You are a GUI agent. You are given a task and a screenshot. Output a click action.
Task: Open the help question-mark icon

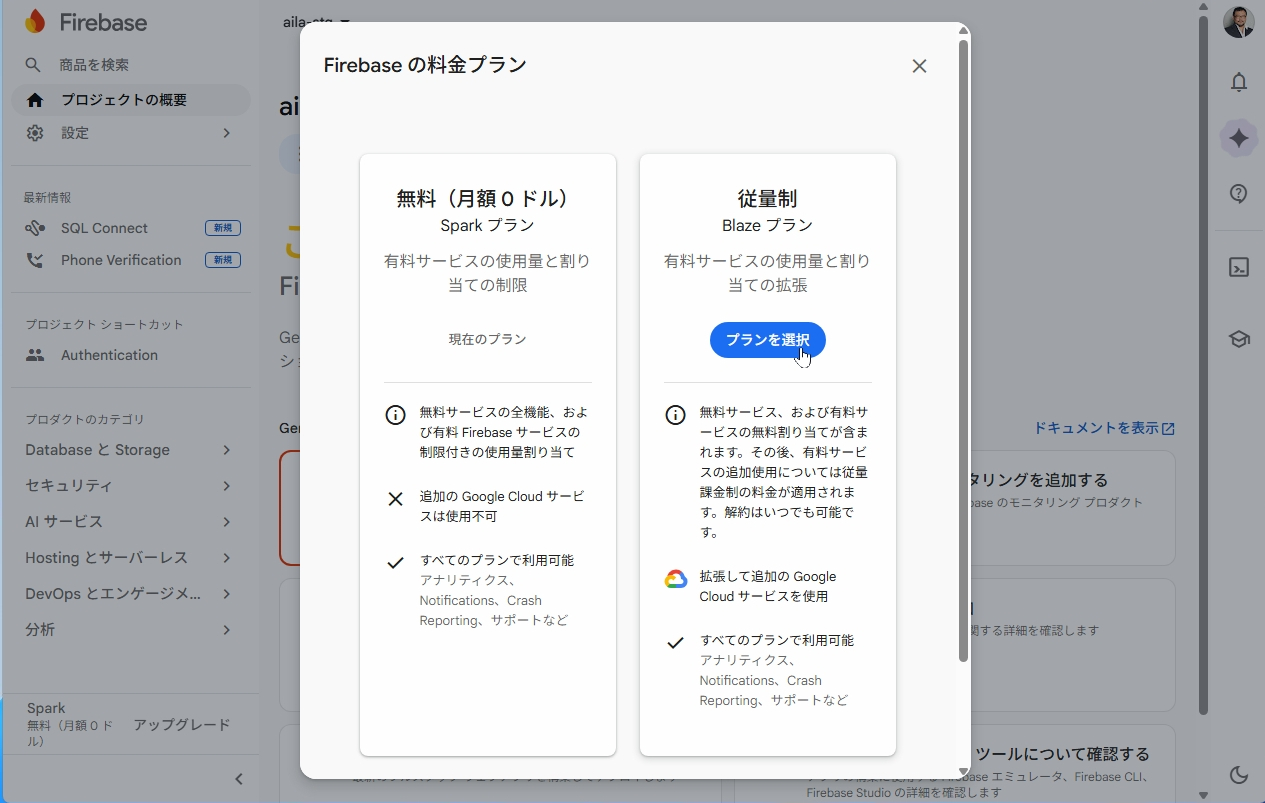tap(1239, 194)
